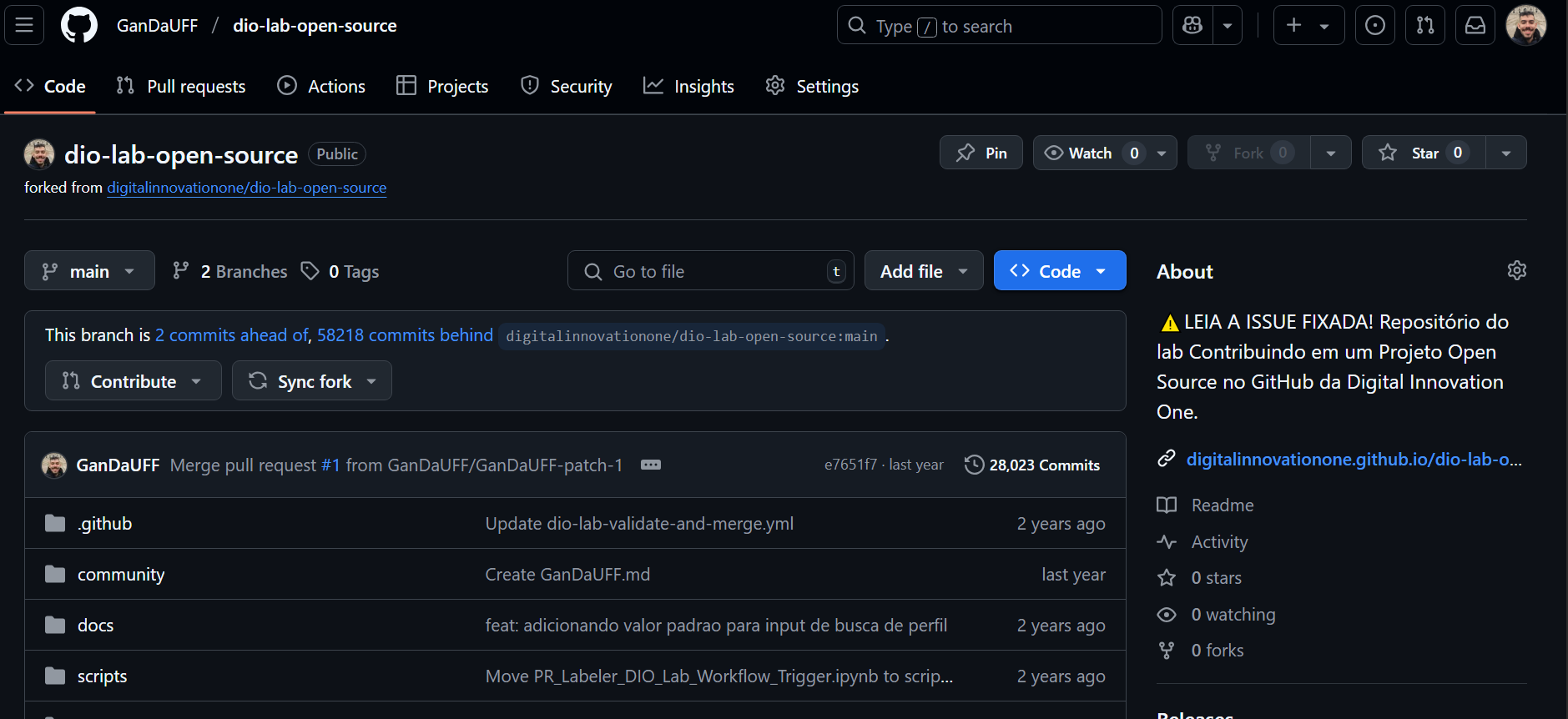Switch to the Insights tab
This screenshot has width=1568, height=719.
(688, 86)
